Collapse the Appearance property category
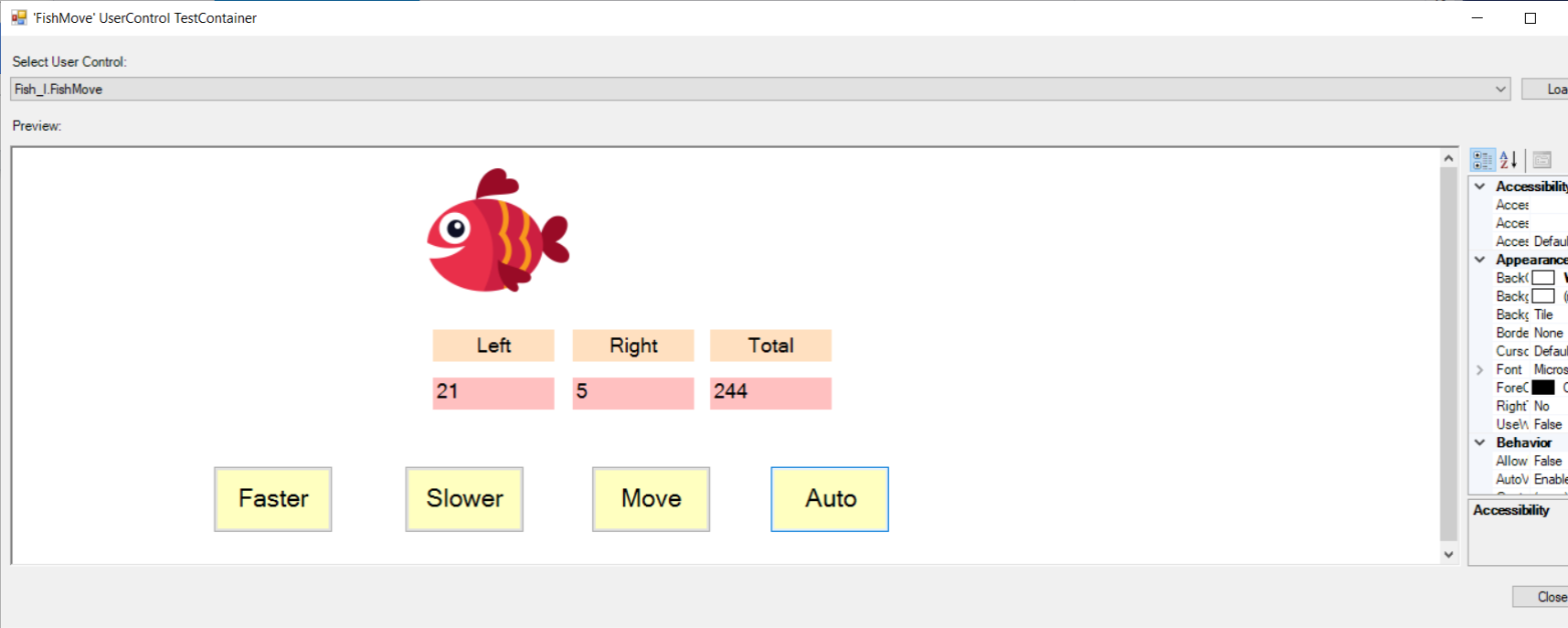 pyautogui.click(x=1479, y=260)
